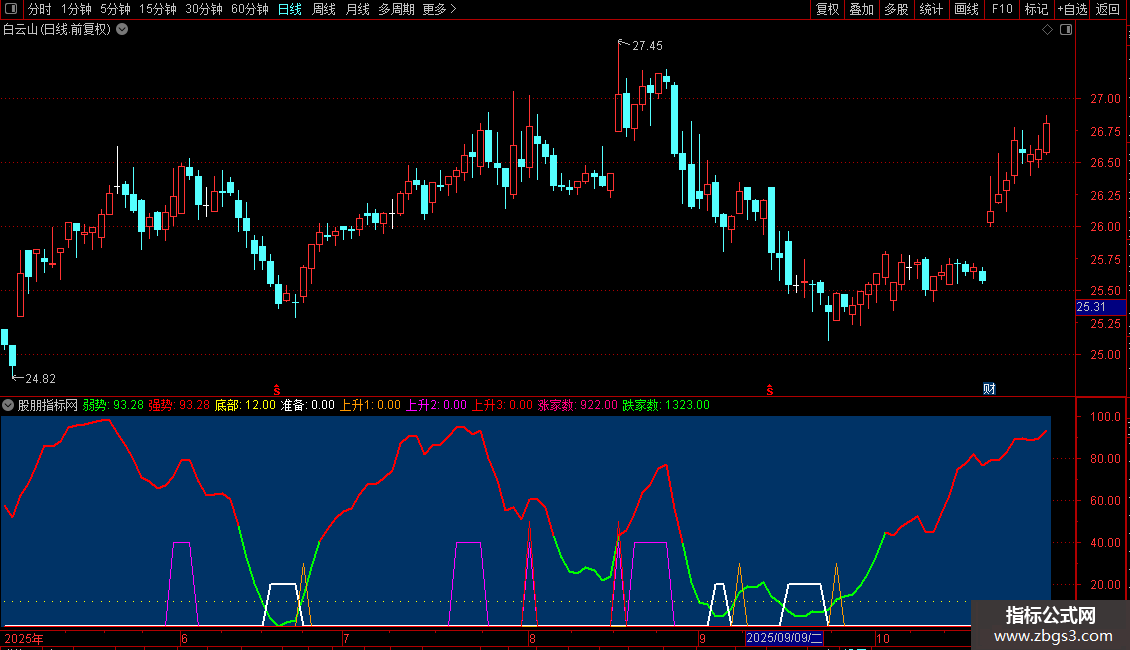Click the 27.45 high price label

click(x=647, y=45)
